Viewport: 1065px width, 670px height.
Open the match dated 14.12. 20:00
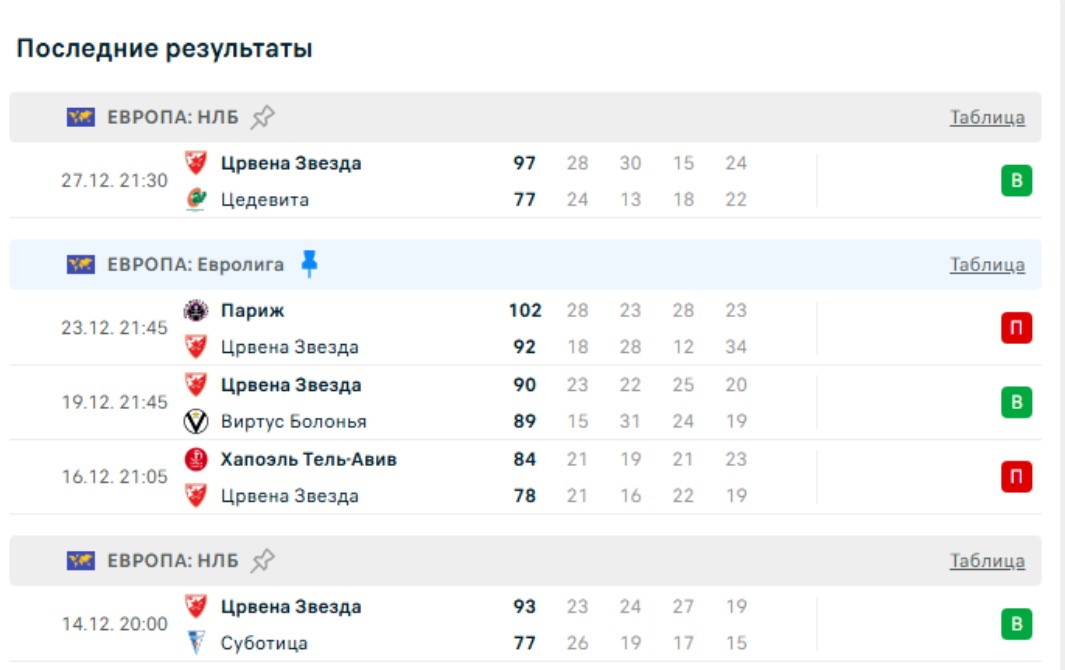point(115,624)
